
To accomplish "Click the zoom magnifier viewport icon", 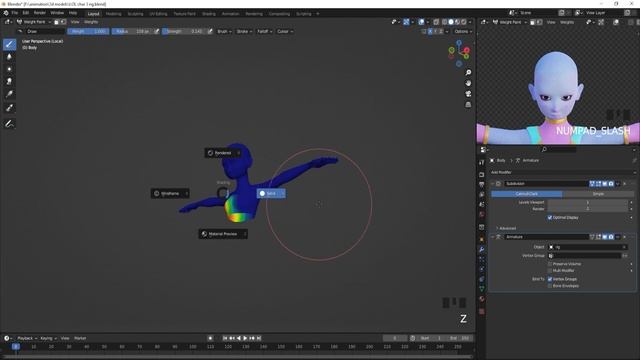I will 468,72.
